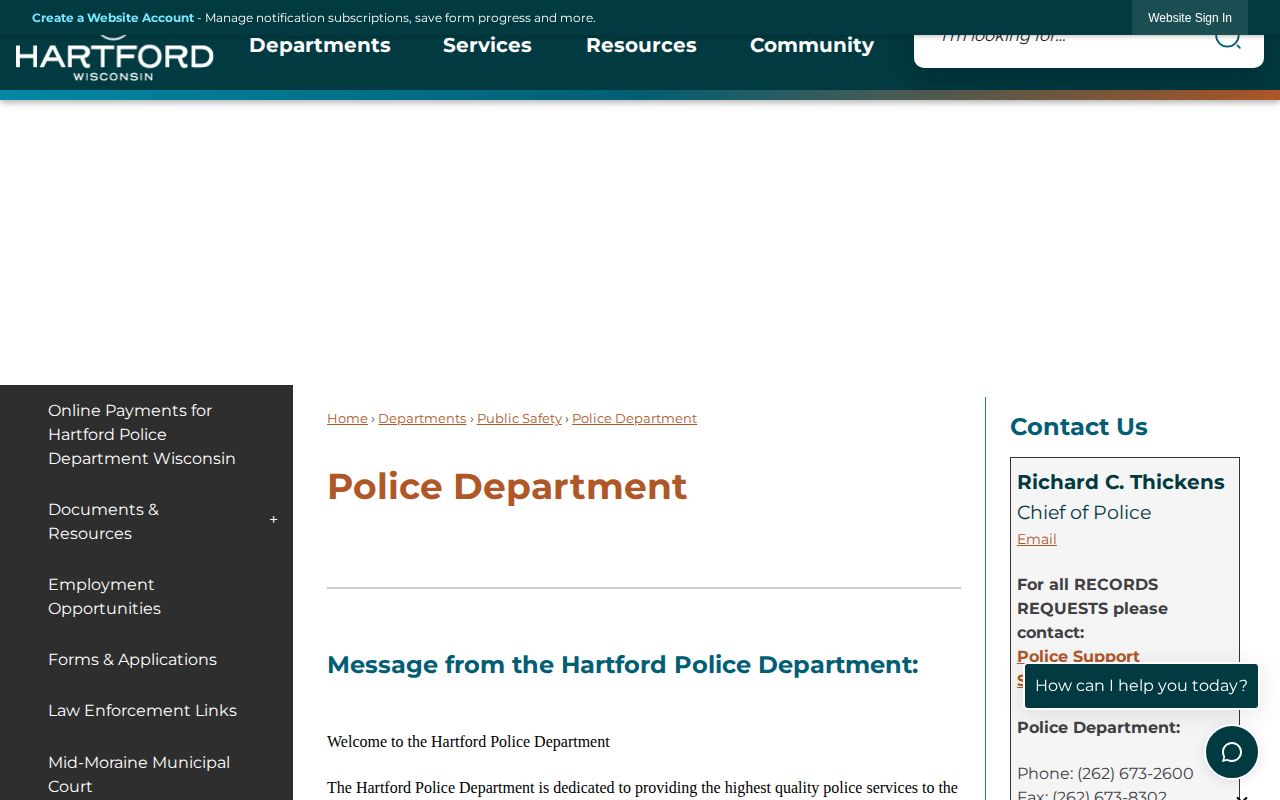
Task: Open Employment Opportunities sidebar link
Action: pos(146,596)
